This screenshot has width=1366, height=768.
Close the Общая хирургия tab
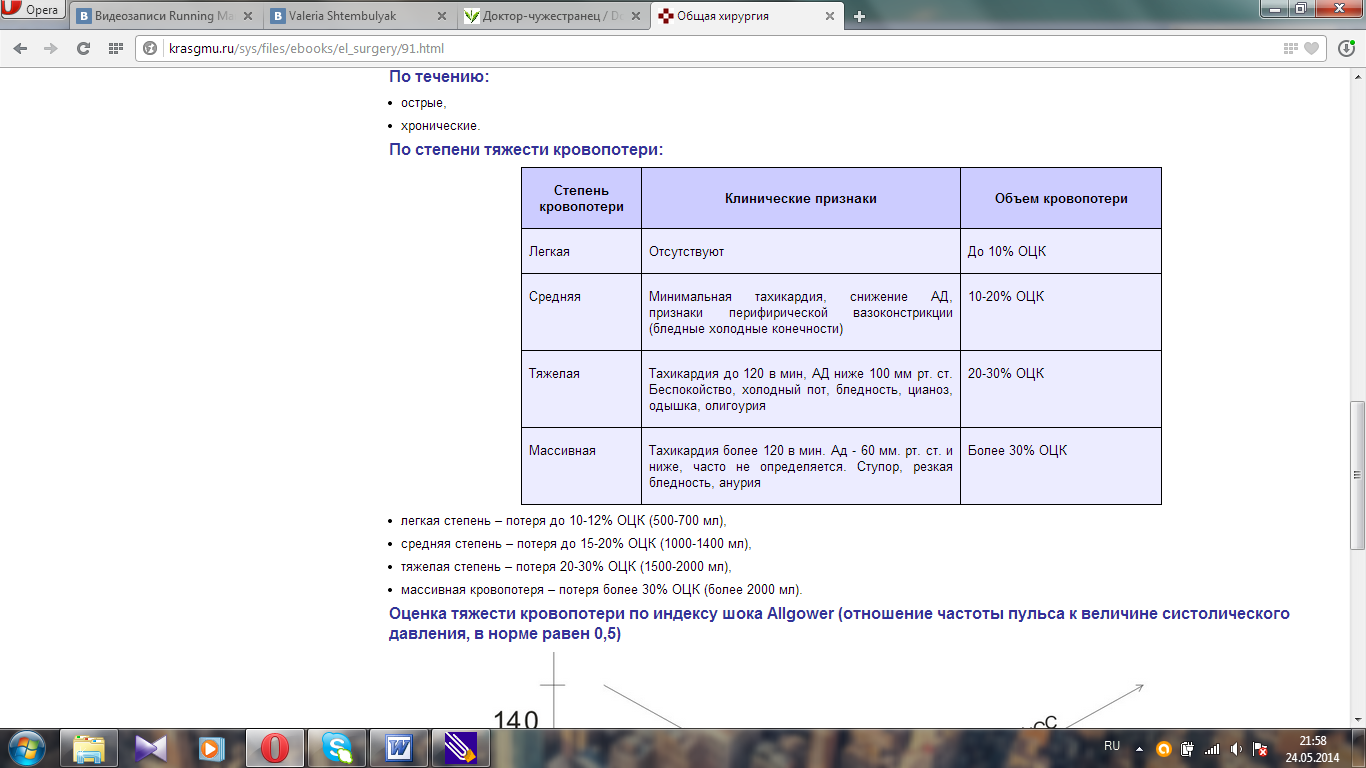pyautogui.click(x=828, y=16)
